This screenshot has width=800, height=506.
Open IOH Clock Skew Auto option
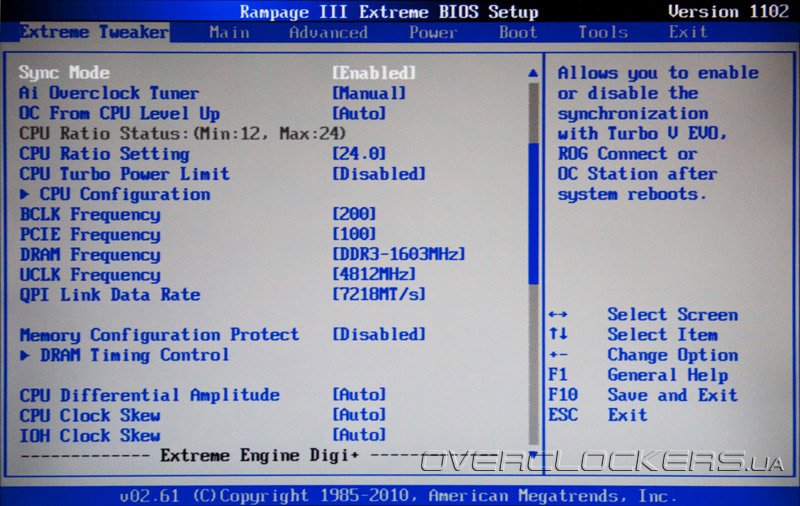pos(359,435)
